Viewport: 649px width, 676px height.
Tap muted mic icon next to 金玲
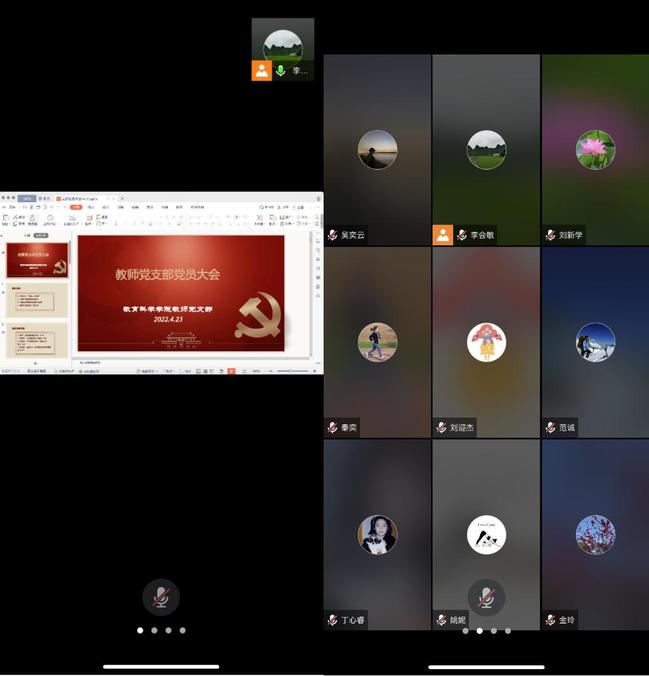(550, 620)
